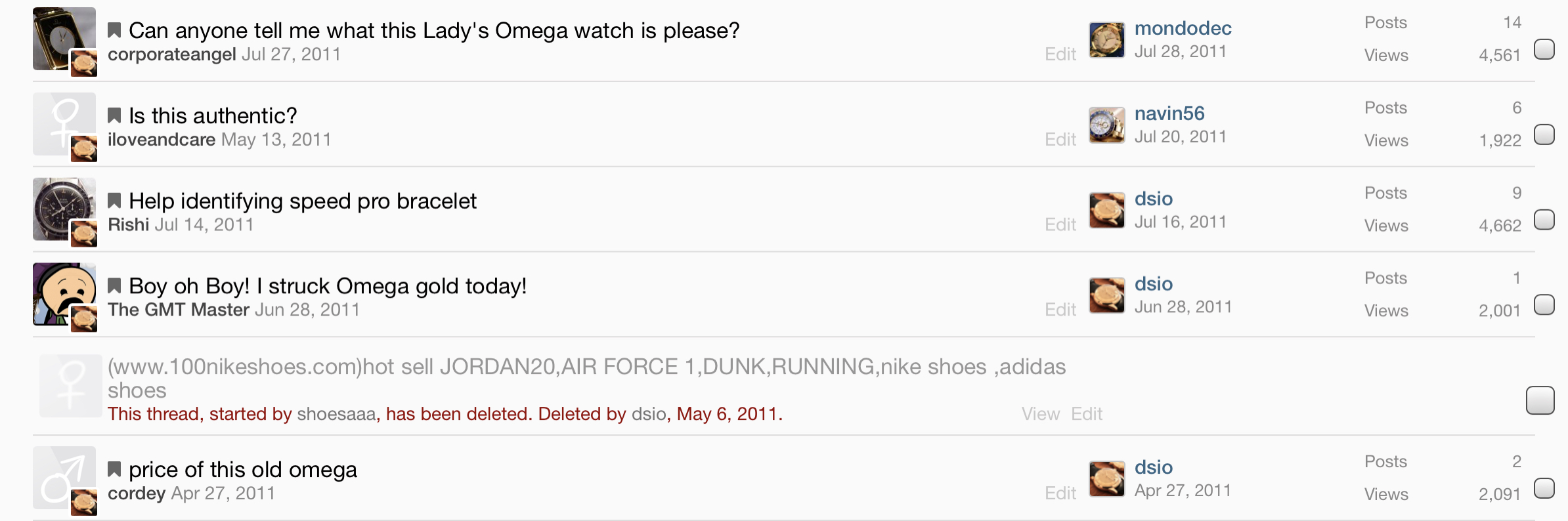The image size is (1568, 521).
Task: Tick checkbox for 'Is this authentic?' thread
Action: (1544, 135)
